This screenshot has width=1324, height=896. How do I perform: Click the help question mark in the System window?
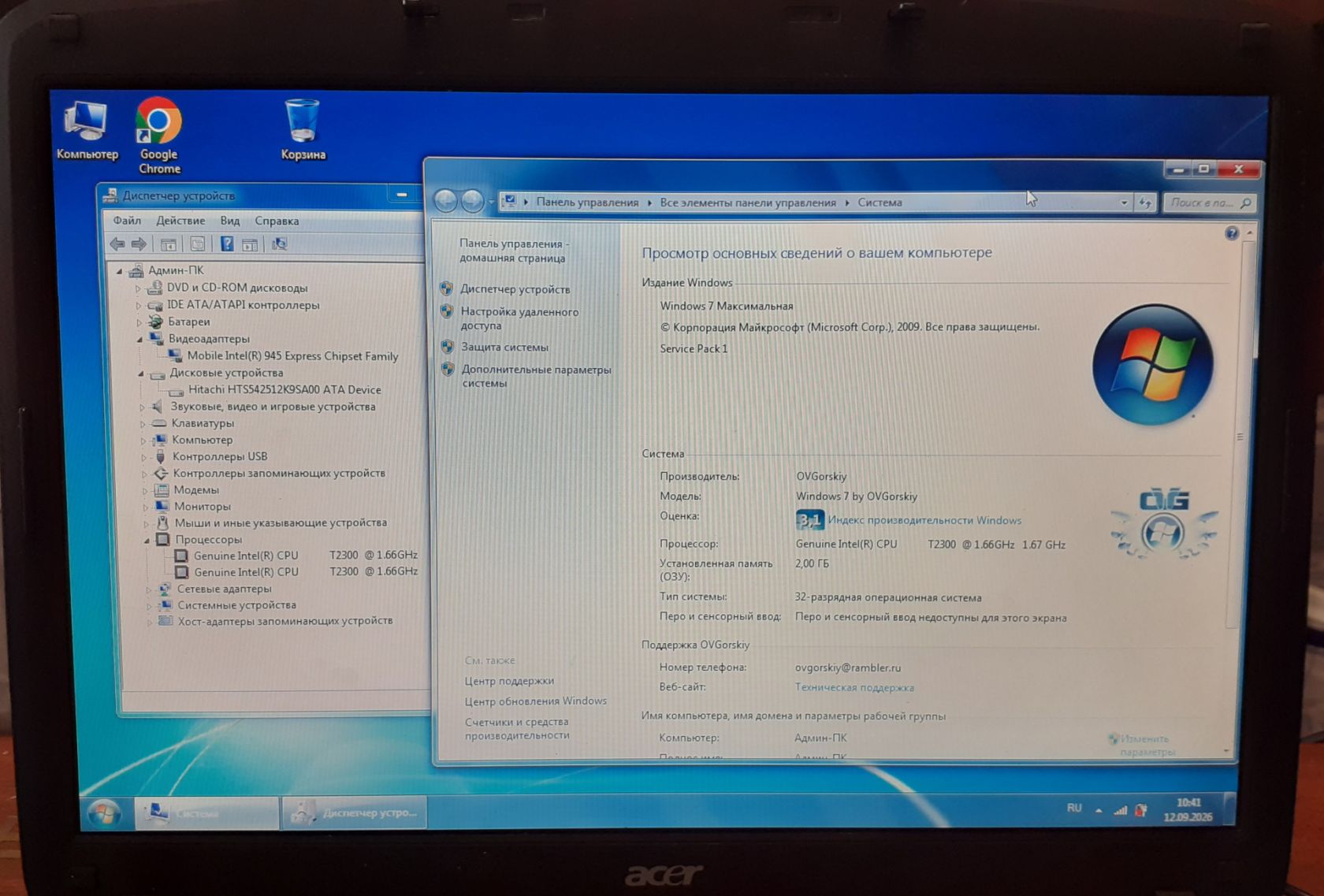coord(1231,233)
